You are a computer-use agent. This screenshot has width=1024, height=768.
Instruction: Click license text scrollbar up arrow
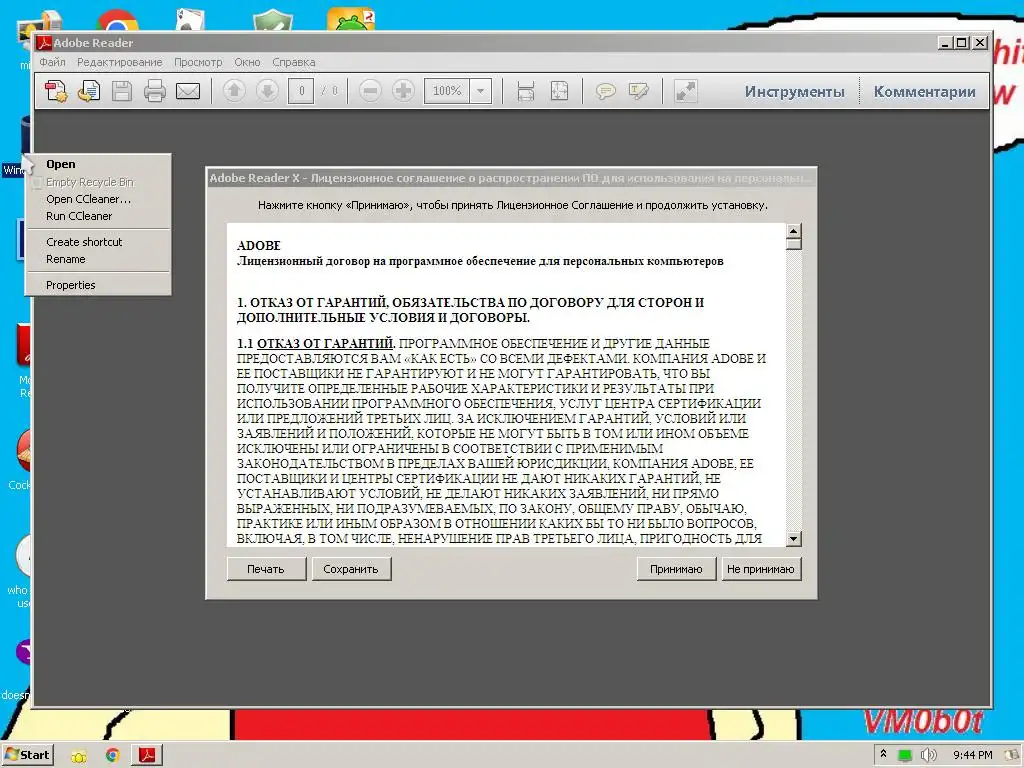point(793,231)
